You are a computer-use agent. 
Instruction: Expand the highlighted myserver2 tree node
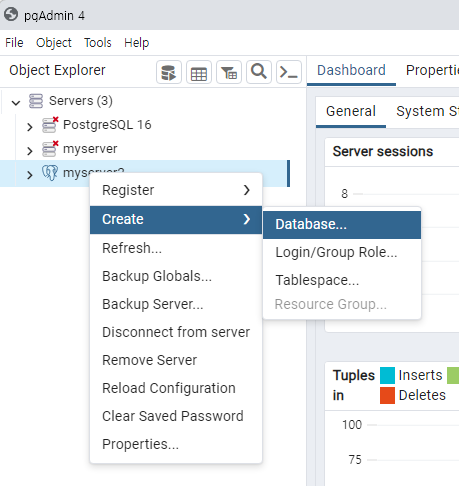(30, 175)
